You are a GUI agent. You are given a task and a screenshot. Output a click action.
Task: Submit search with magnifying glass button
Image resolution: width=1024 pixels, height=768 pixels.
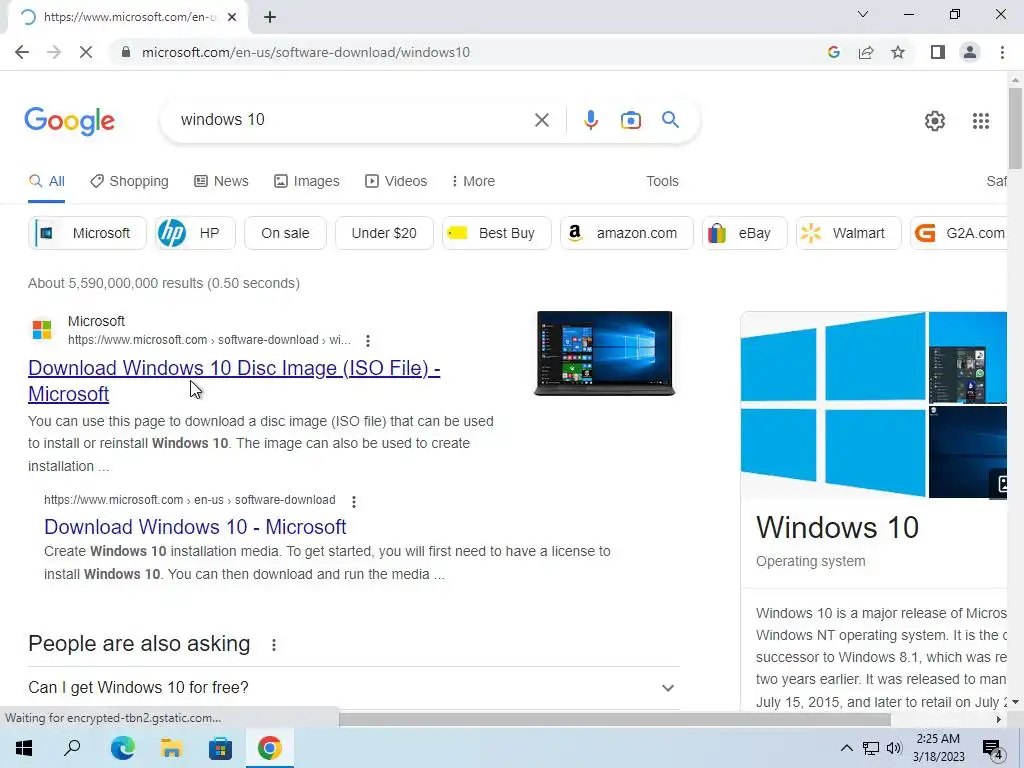(x=670, y=120)
